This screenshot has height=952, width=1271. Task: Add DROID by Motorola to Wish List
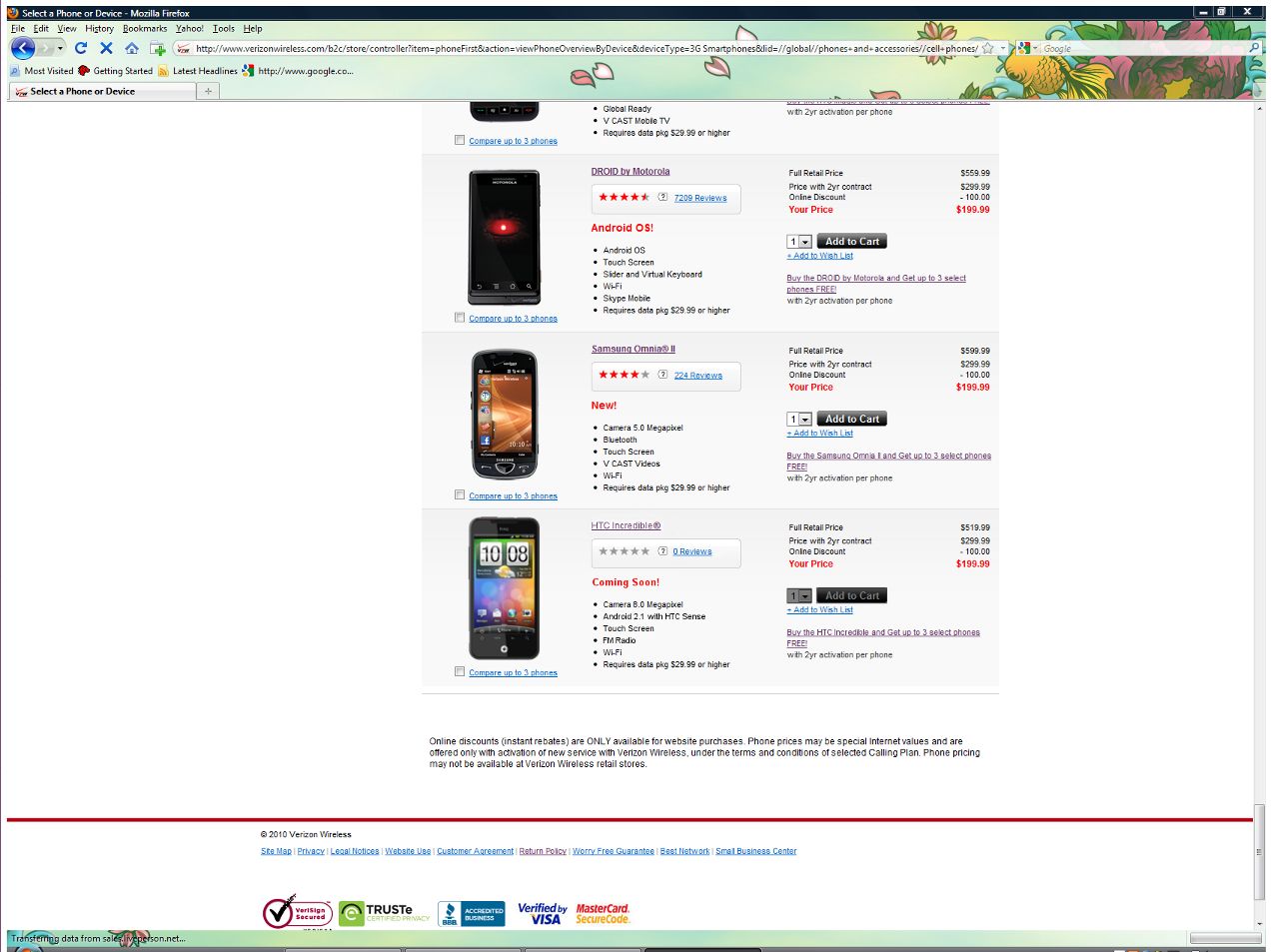click(x=820, y=256)
